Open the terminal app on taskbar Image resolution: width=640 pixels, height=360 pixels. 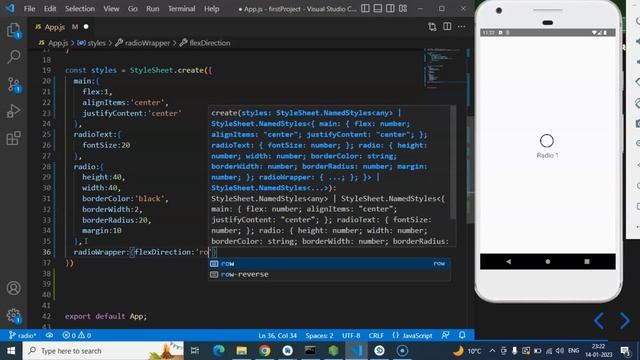[310, 351]
